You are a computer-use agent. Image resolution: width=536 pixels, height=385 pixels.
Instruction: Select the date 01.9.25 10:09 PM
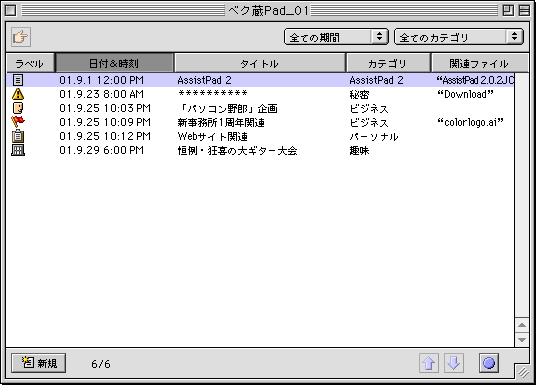[105, 122]
